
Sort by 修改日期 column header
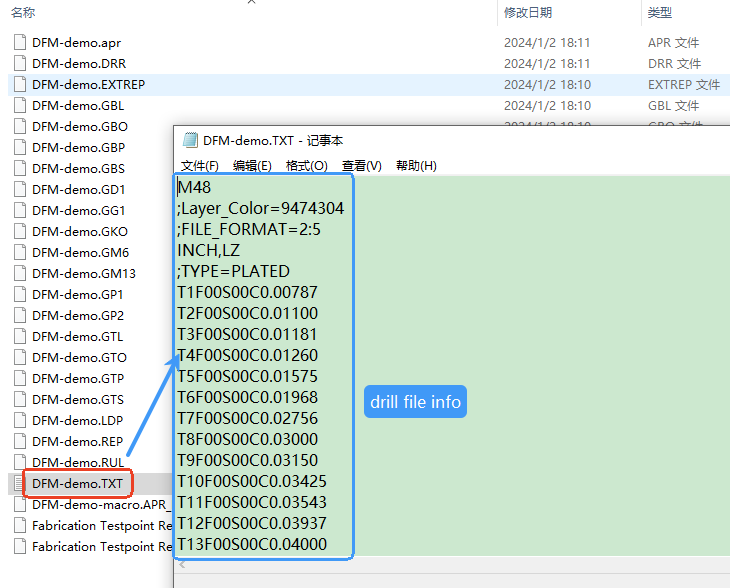[x=527, y=13]
